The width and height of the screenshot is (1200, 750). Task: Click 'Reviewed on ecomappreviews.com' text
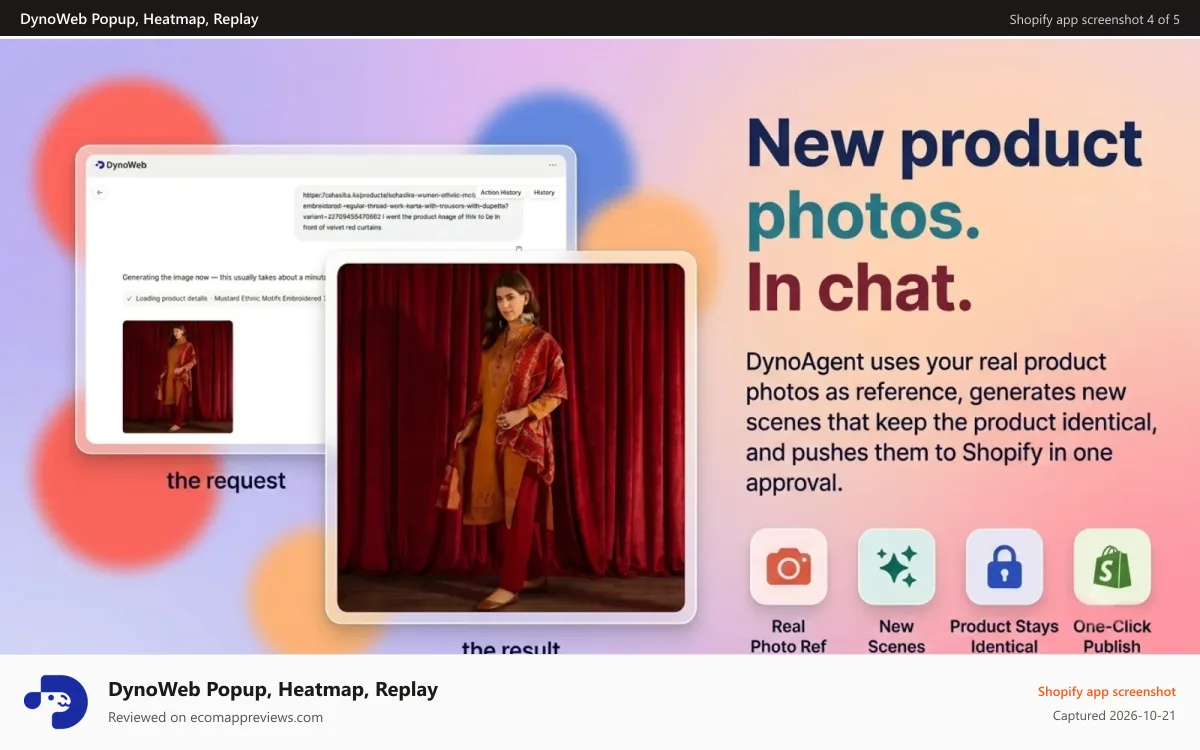click(215, 717)
